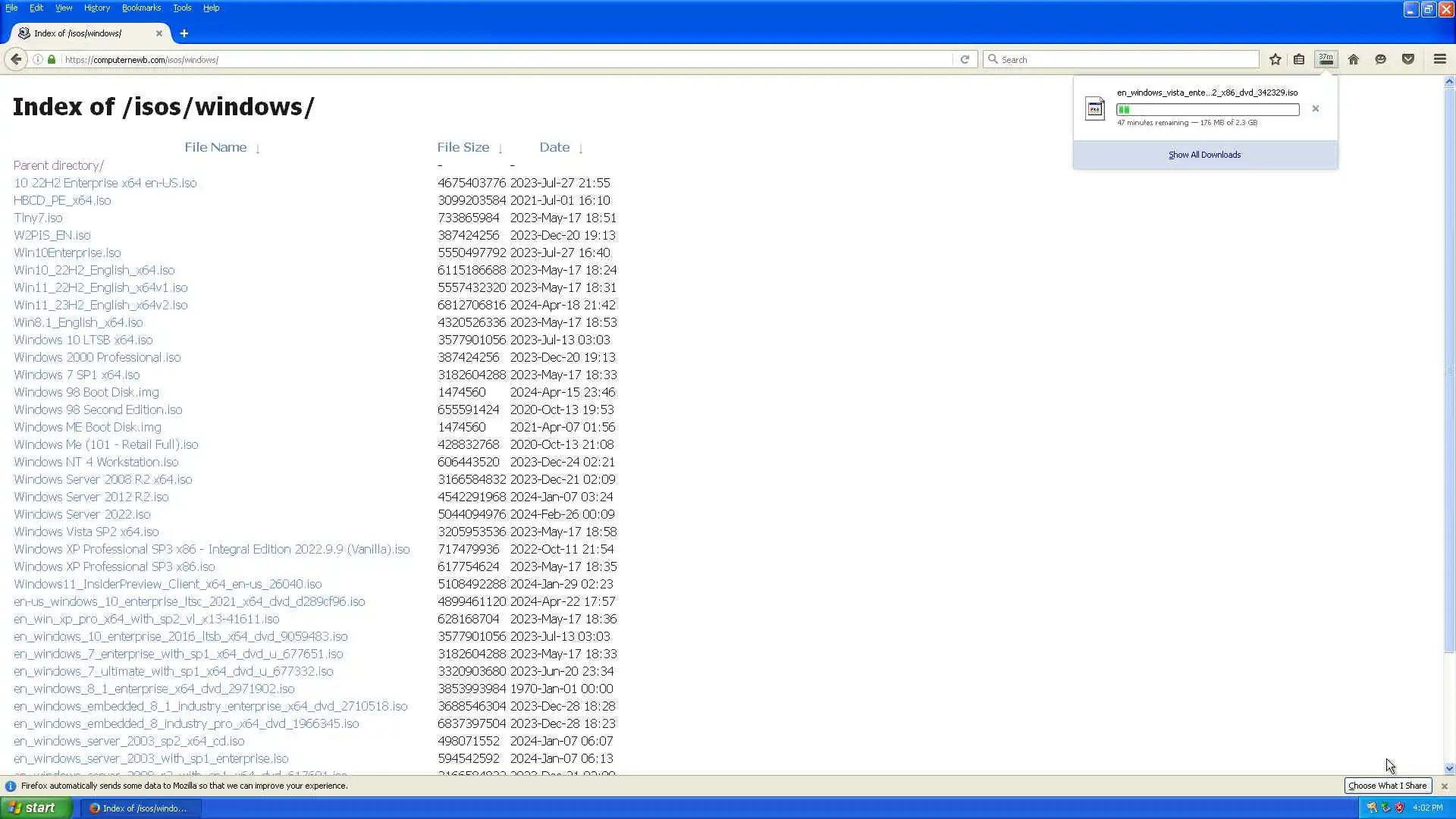Click Show All Downloads link
Image resolution: width=1456 pixels, height=819 pixels.
(x=1204, y=155)
